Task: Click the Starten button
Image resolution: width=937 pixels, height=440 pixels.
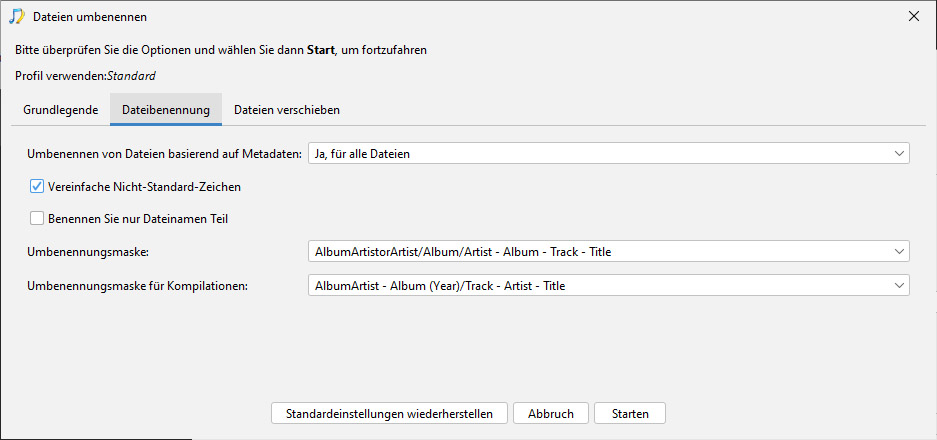Action: (x=630, y=413)
